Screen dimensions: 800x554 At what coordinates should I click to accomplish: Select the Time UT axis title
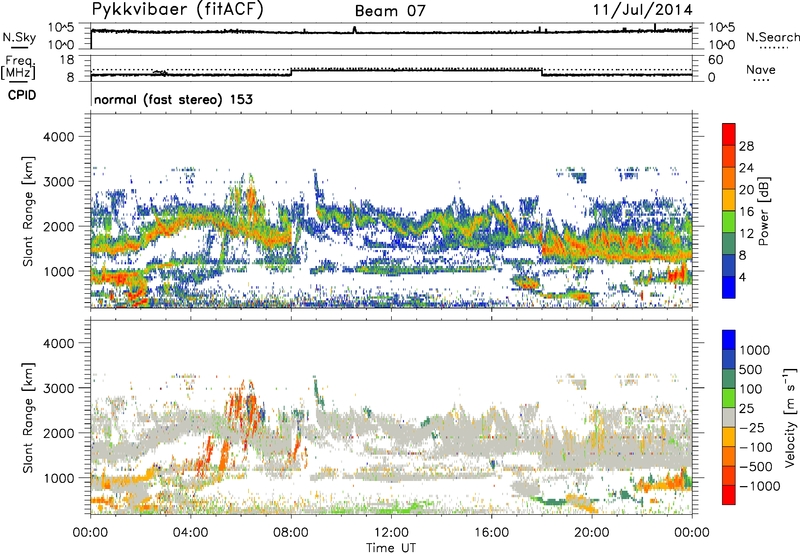point(391,547)
